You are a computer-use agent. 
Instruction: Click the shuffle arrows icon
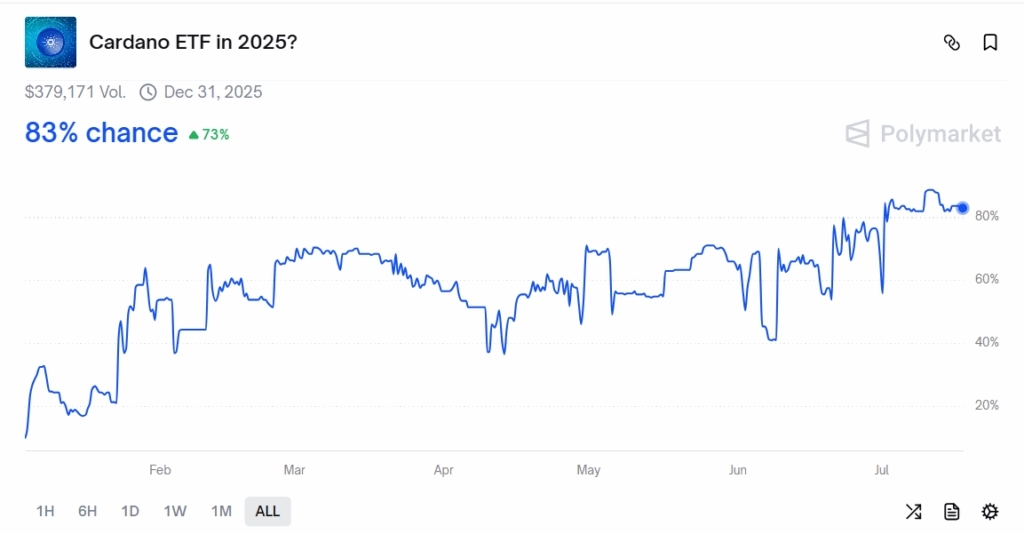tap(913, 512)
